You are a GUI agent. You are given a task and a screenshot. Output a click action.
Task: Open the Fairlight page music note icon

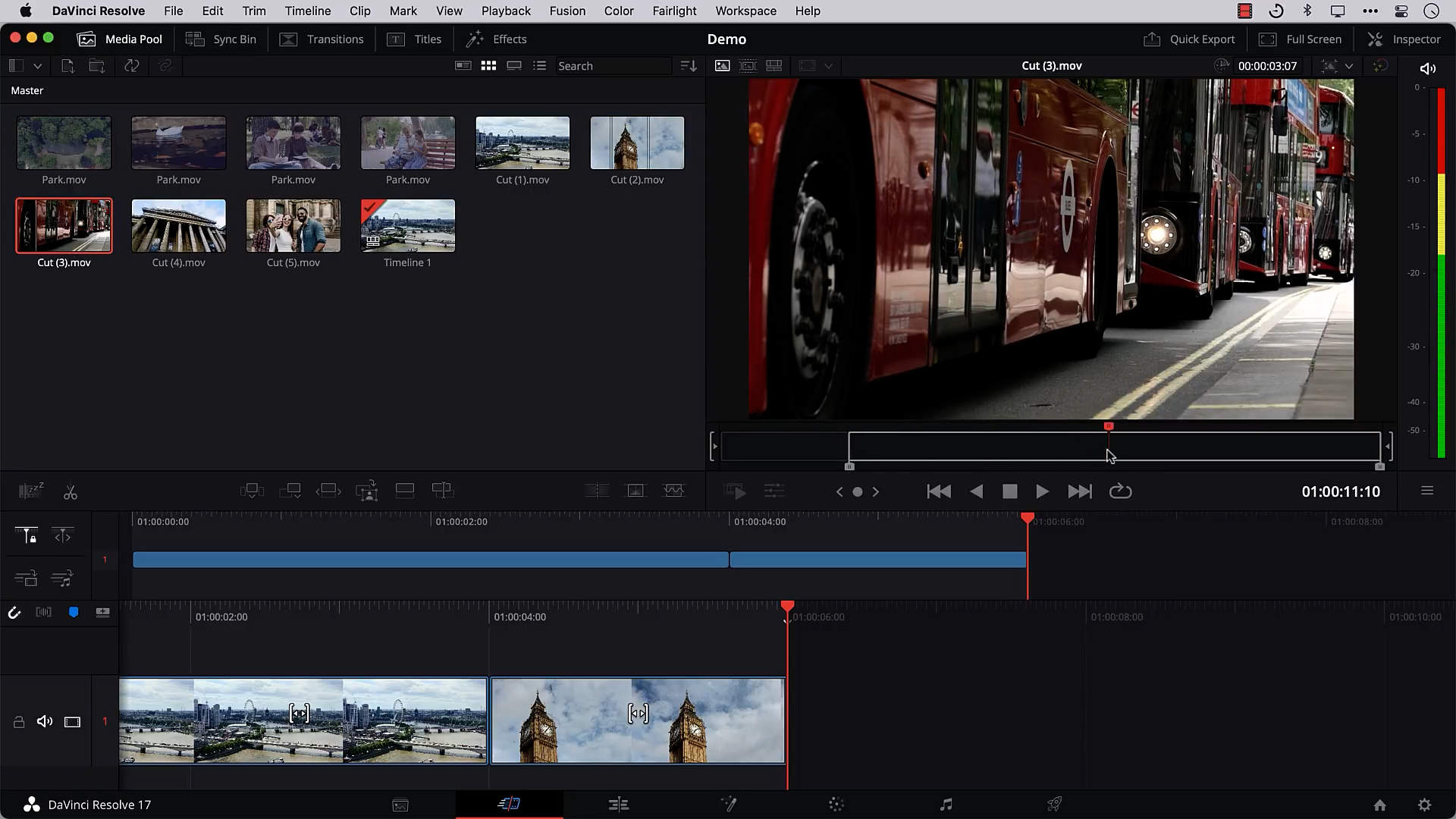[946, 805]
